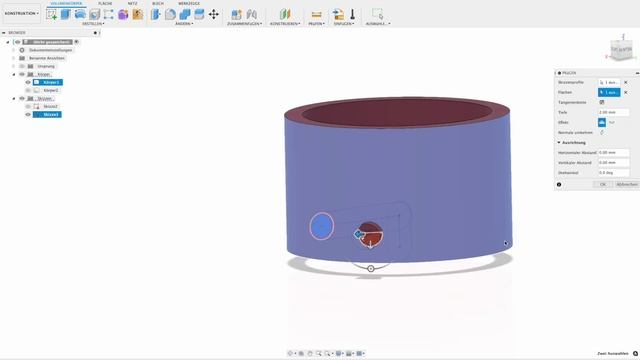This screenshot has height=360, width=640.
Task: Hide Körper1 with its eye icon
Action: pos(28,82)
